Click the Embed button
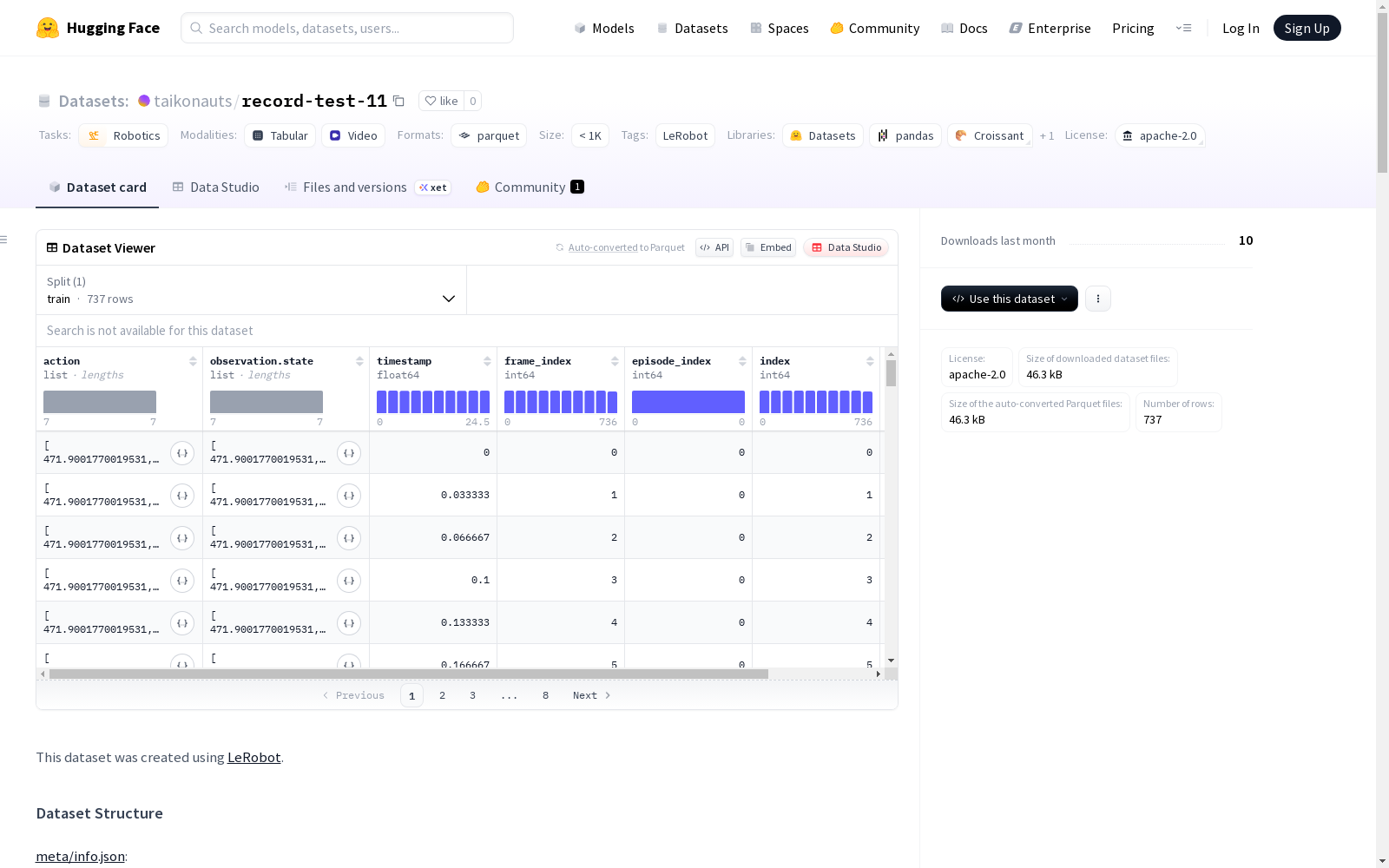Viewport: 1389px width, 868px height. pos(768,247)
